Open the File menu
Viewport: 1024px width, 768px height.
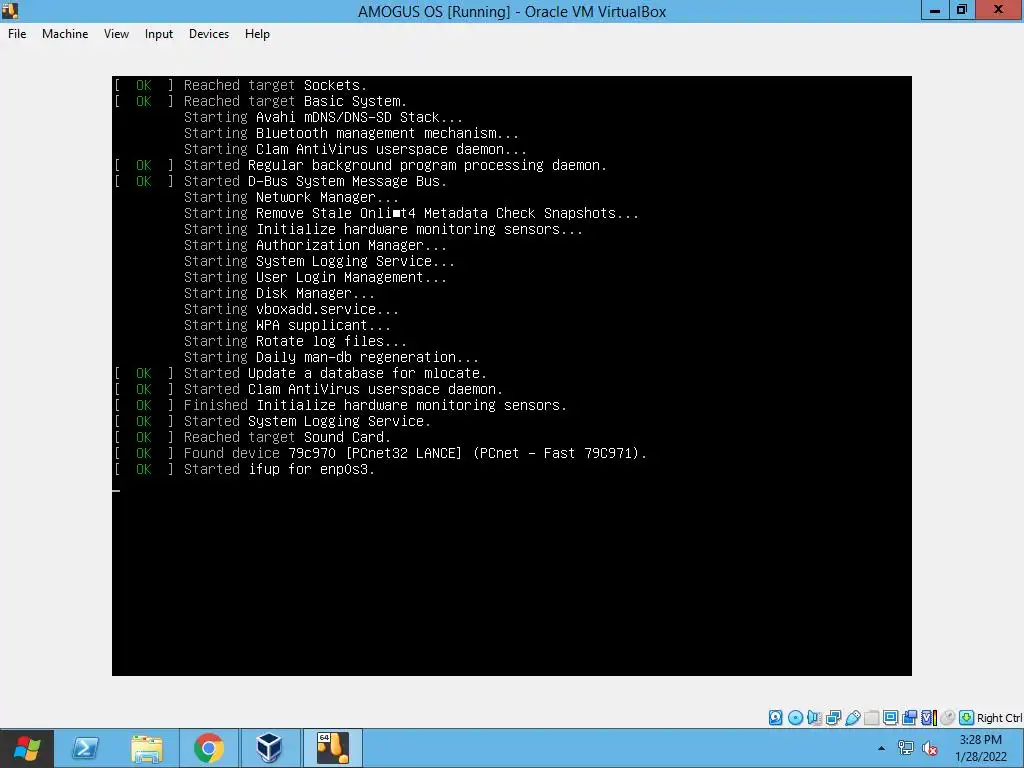[17, 34]
